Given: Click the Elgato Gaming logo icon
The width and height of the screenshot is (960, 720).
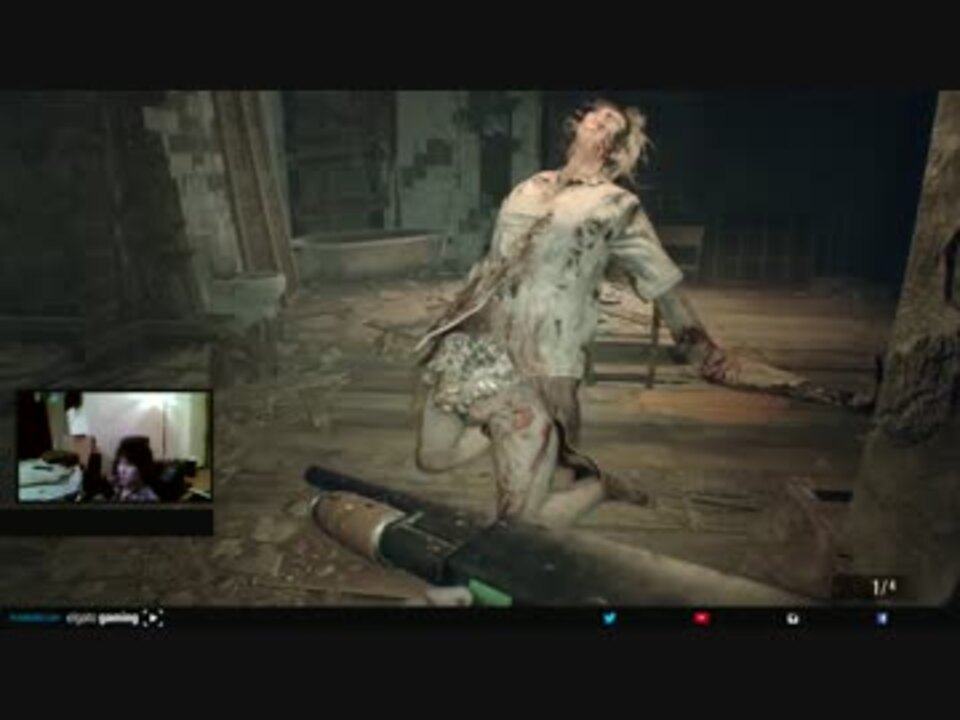Looking at the screenshot, I should (153, 618).
